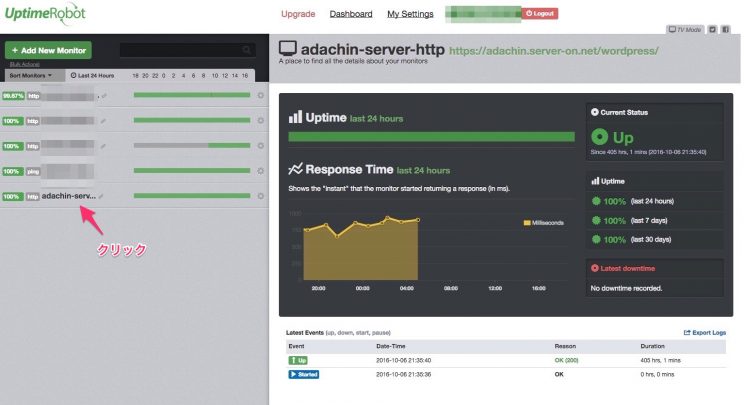Click the adachin-serv uptime bar

[192, 196]
